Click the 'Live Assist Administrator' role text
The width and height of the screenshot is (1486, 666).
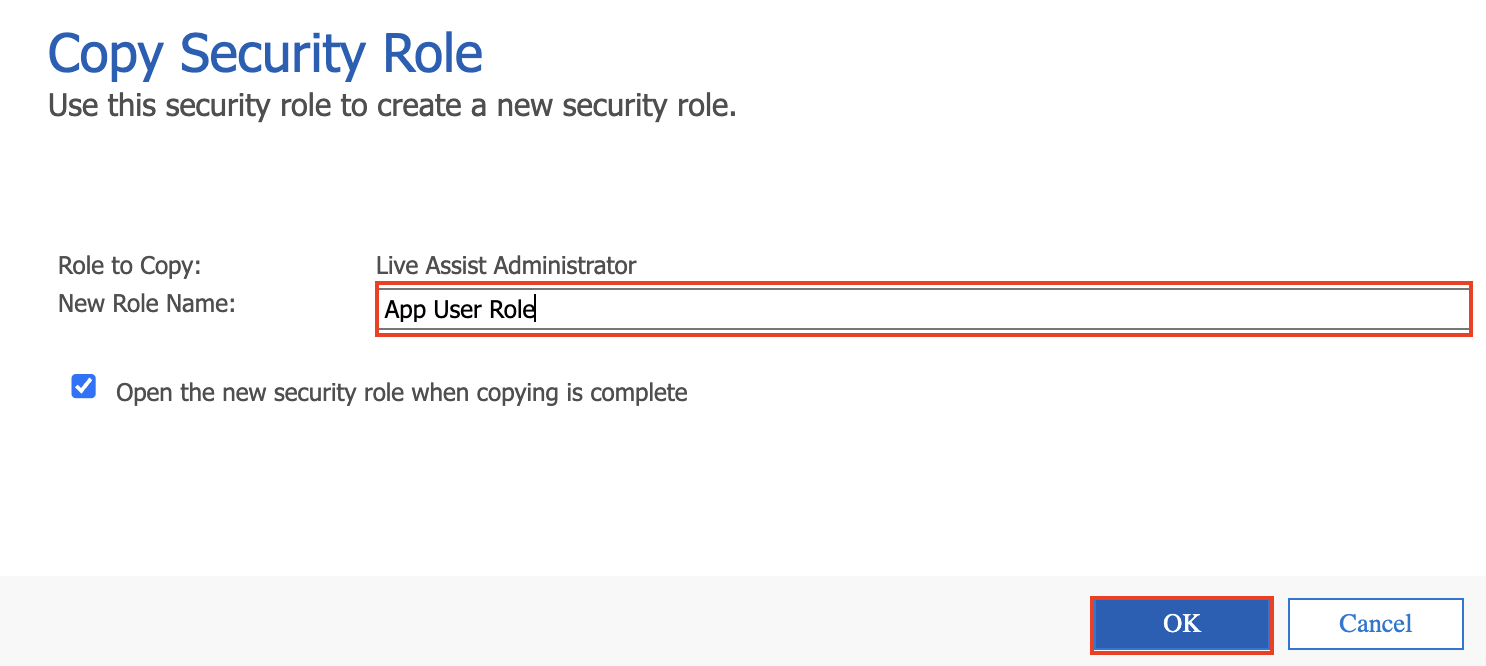click(506, 266)
